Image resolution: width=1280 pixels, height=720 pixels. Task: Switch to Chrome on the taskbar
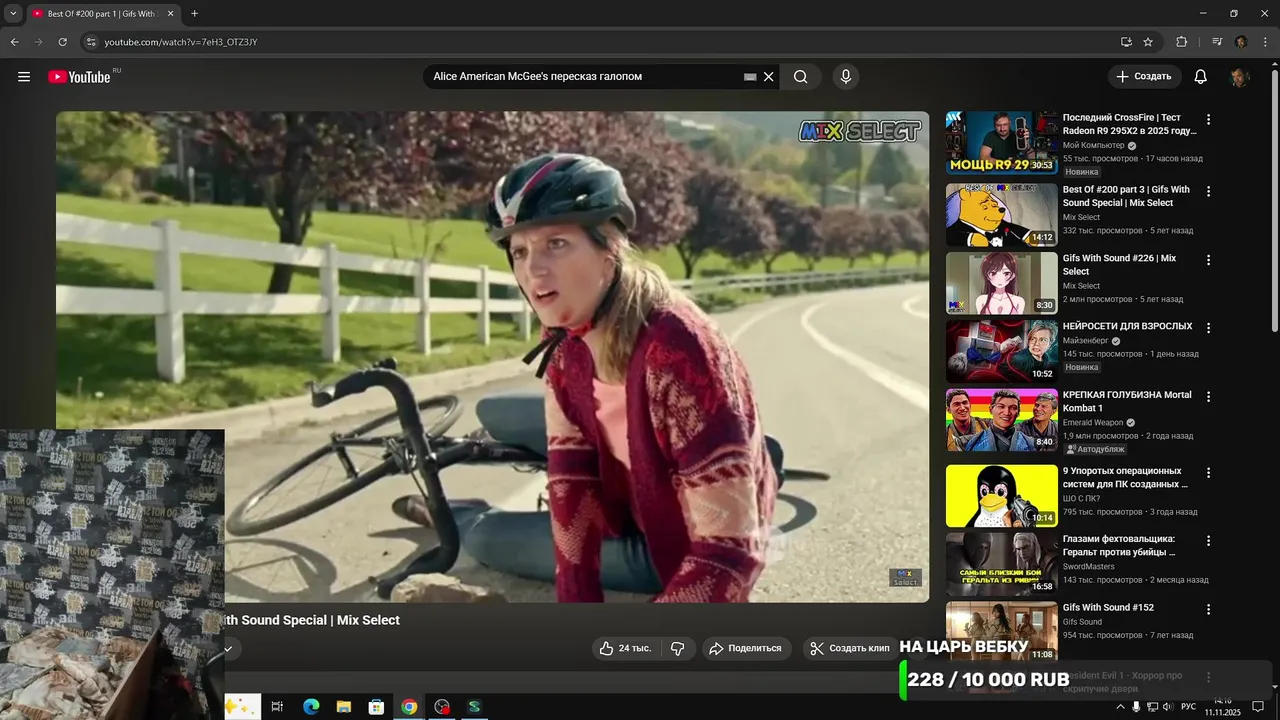tap(409, 707)
